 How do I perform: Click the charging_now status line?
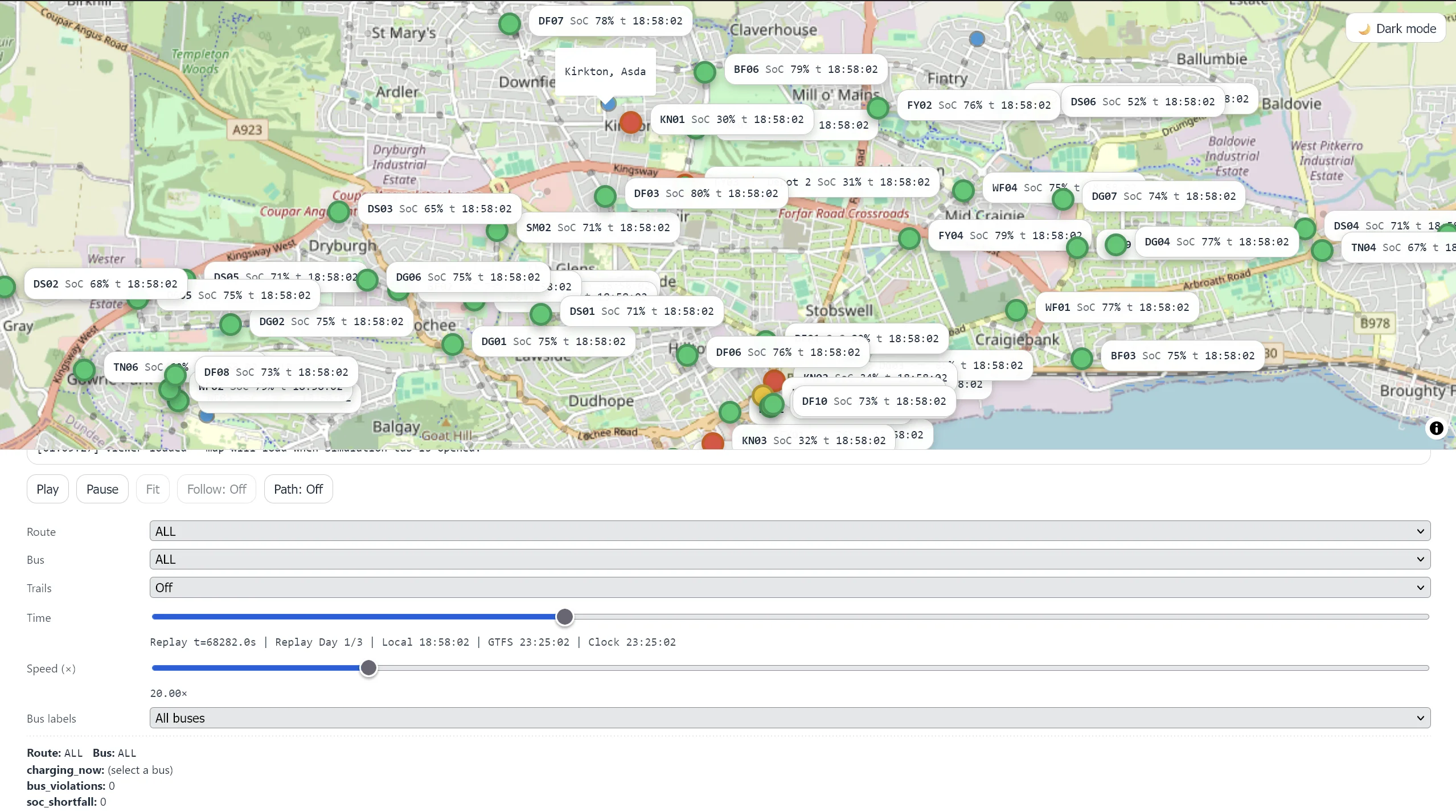(x=100, y=770)
